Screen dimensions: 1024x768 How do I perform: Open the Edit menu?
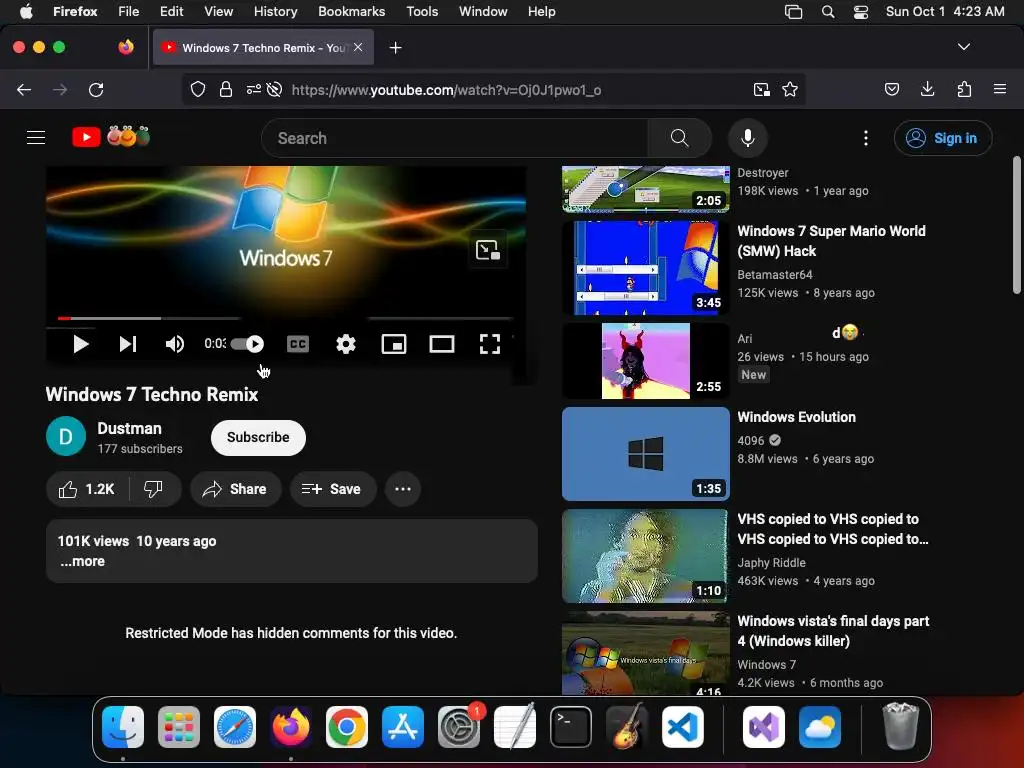[171, 12]
